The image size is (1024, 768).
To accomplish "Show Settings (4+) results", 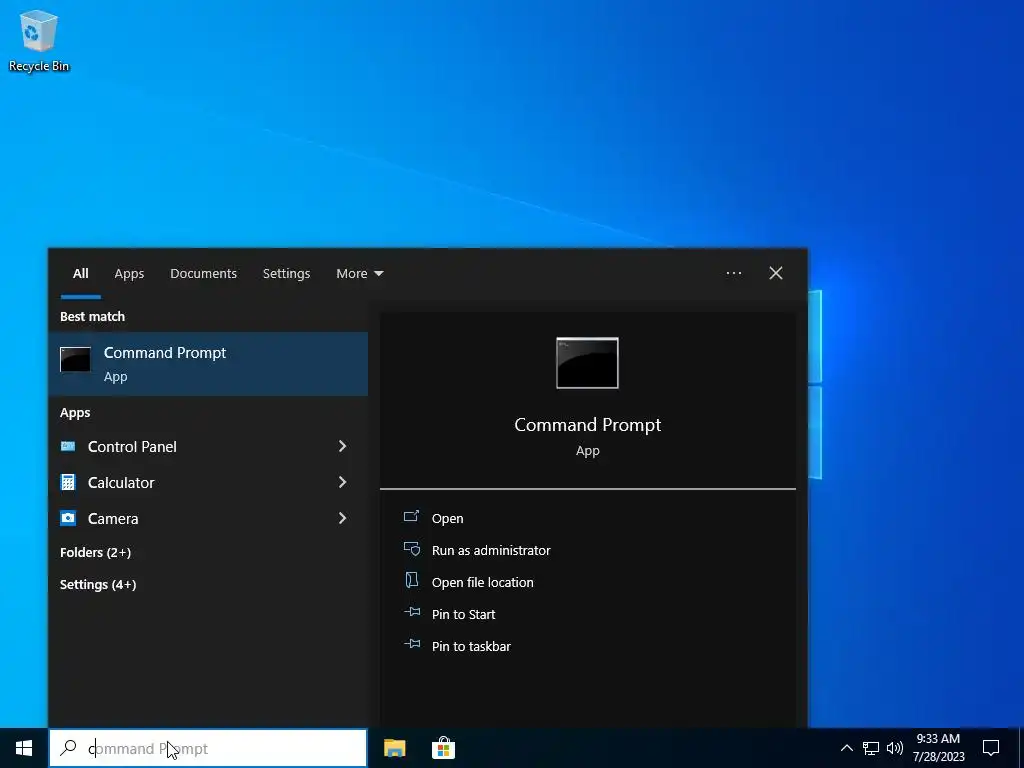I will [x=98, y=584].
